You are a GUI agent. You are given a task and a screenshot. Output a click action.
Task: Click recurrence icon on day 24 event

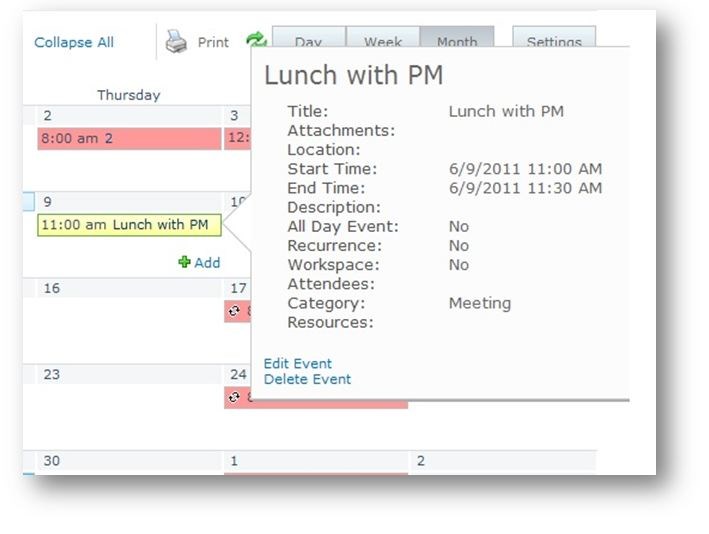pyautogui.click(x=234, y=397)
